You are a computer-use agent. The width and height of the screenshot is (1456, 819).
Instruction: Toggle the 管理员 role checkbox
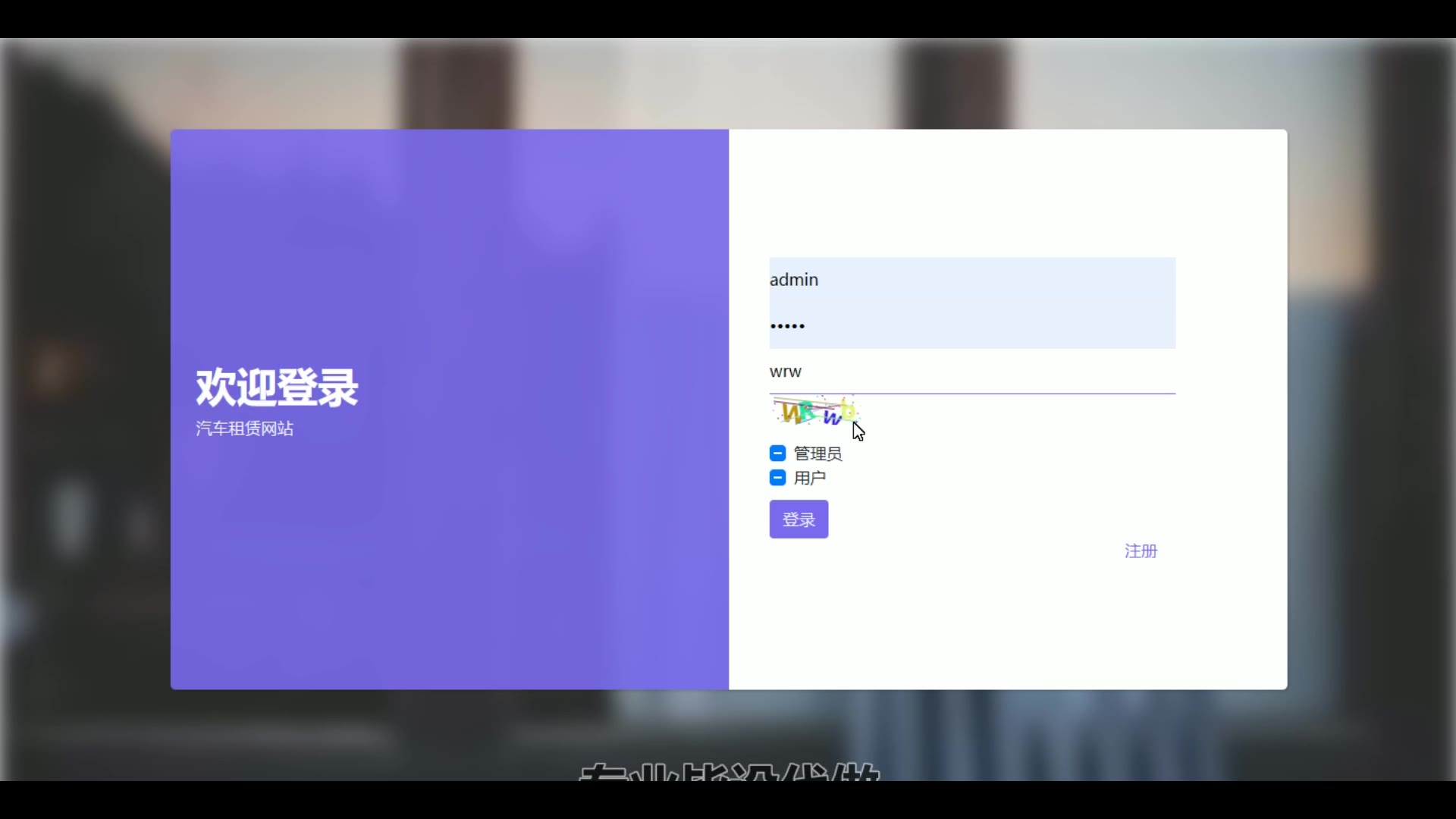pos(777,453)
